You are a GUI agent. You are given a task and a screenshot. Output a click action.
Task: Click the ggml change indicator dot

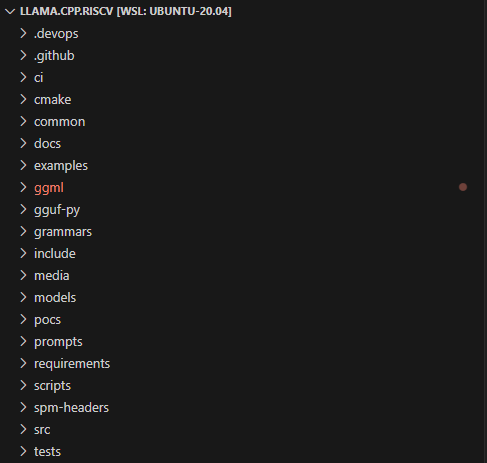[x=463, y=187]
